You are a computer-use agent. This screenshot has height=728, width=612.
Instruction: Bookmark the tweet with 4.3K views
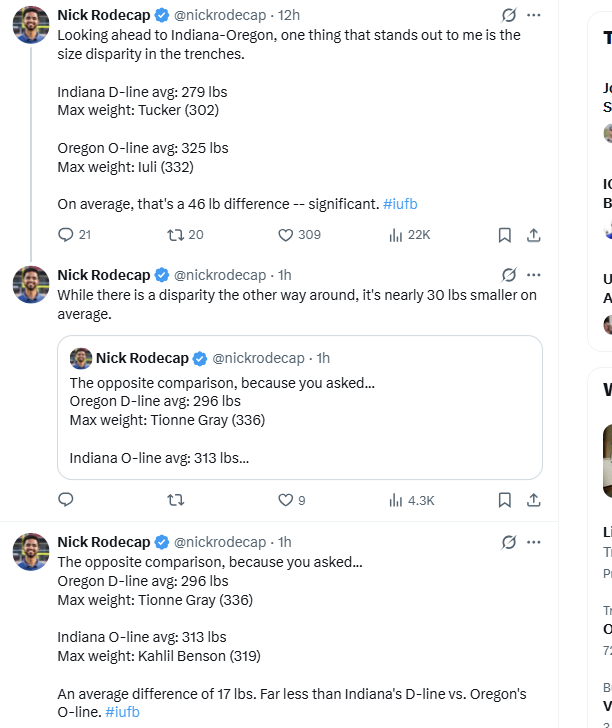(505, 500)
